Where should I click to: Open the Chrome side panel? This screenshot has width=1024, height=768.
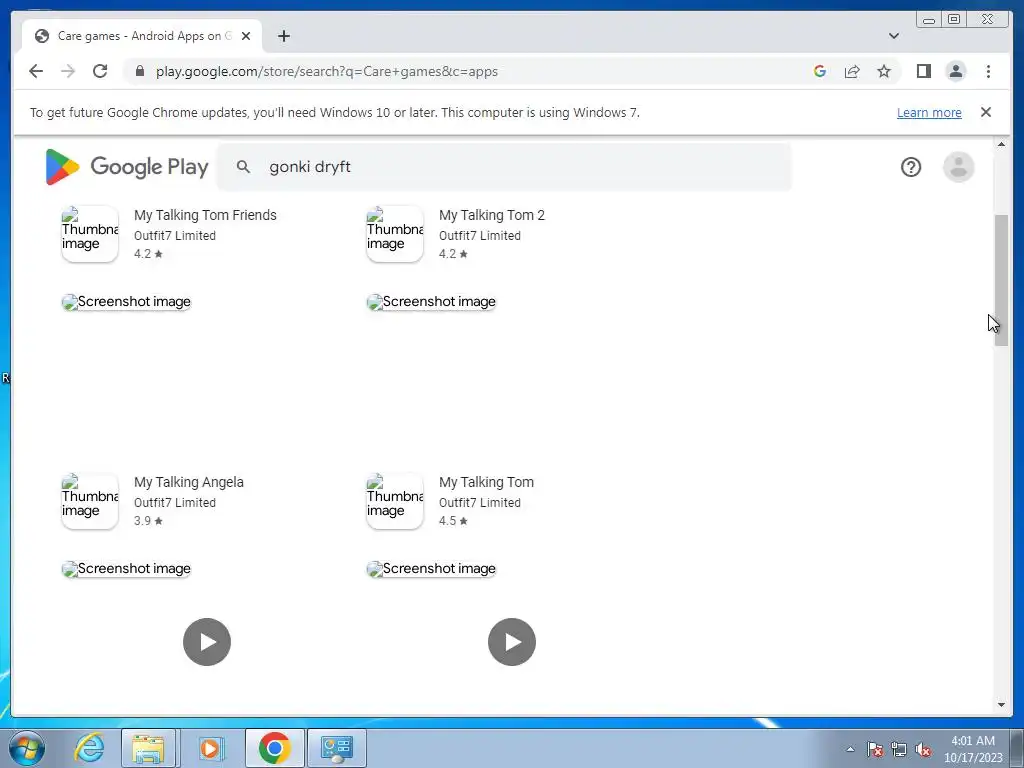pyautogui.click(x=923, y=71)
